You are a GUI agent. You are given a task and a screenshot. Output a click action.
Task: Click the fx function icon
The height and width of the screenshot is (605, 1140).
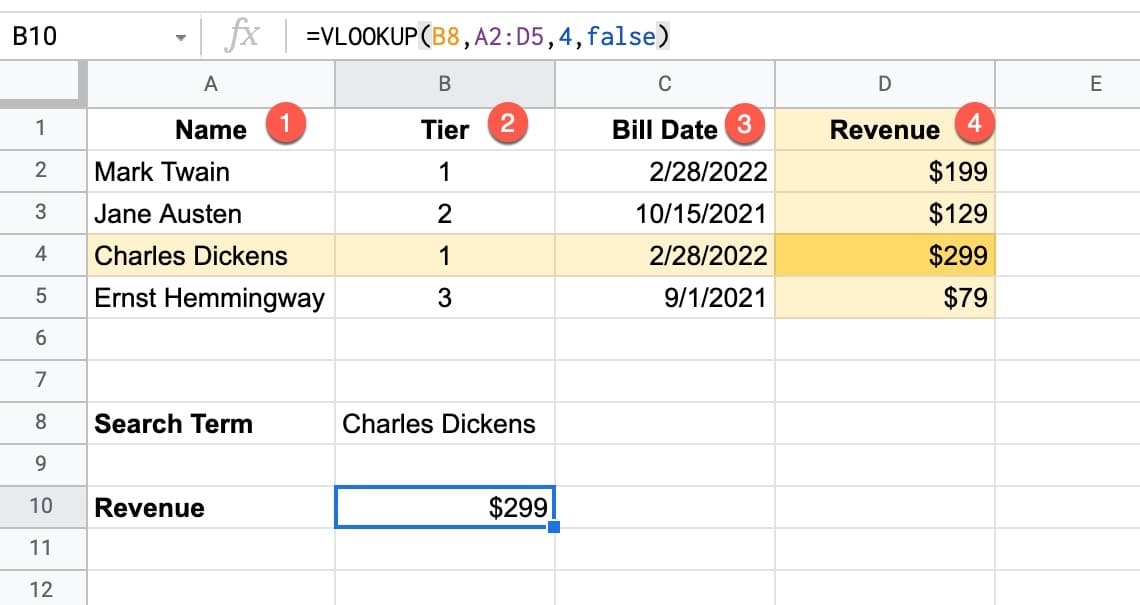[242, 37]
